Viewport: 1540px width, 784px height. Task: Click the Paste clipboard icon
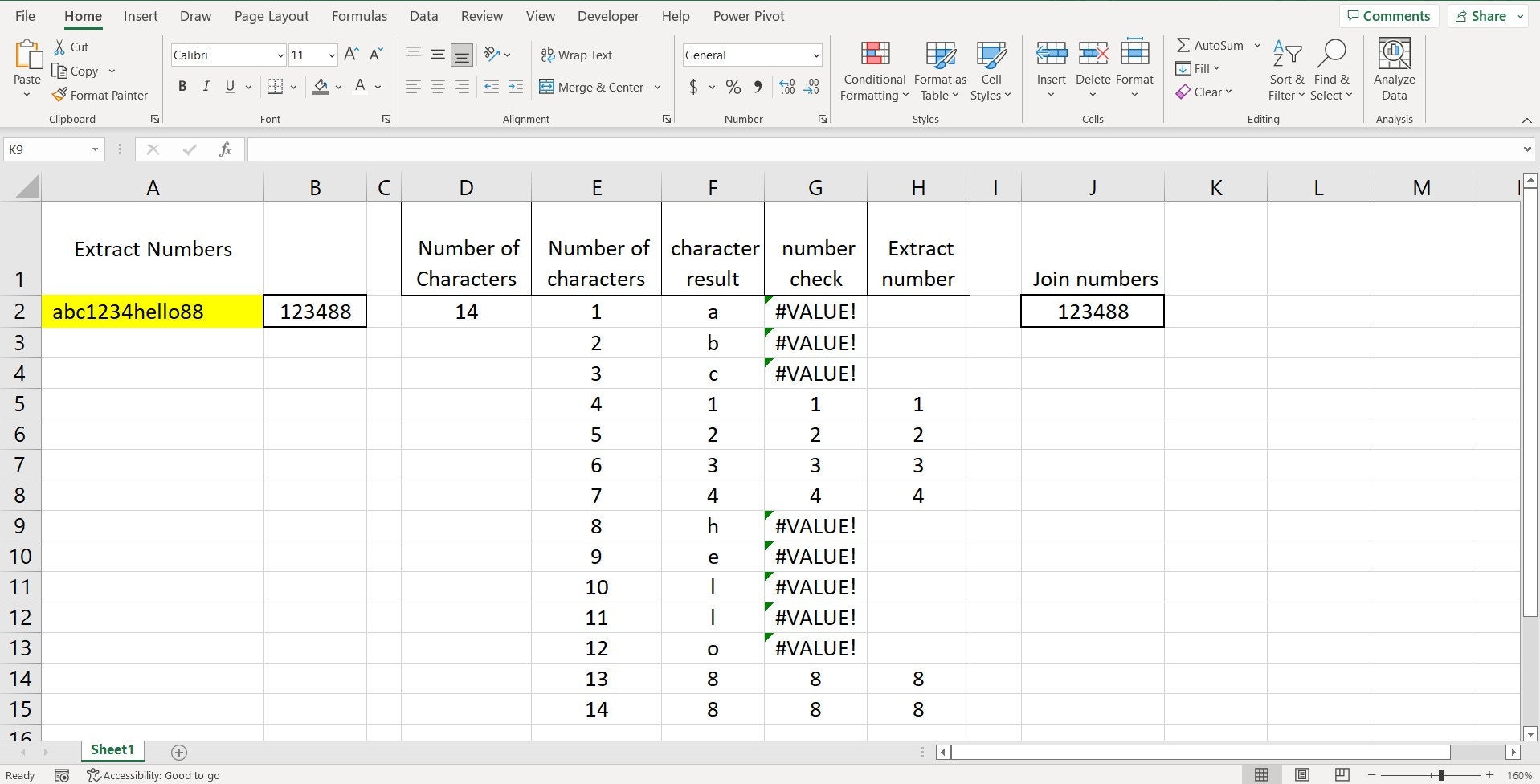pos(28,55)
